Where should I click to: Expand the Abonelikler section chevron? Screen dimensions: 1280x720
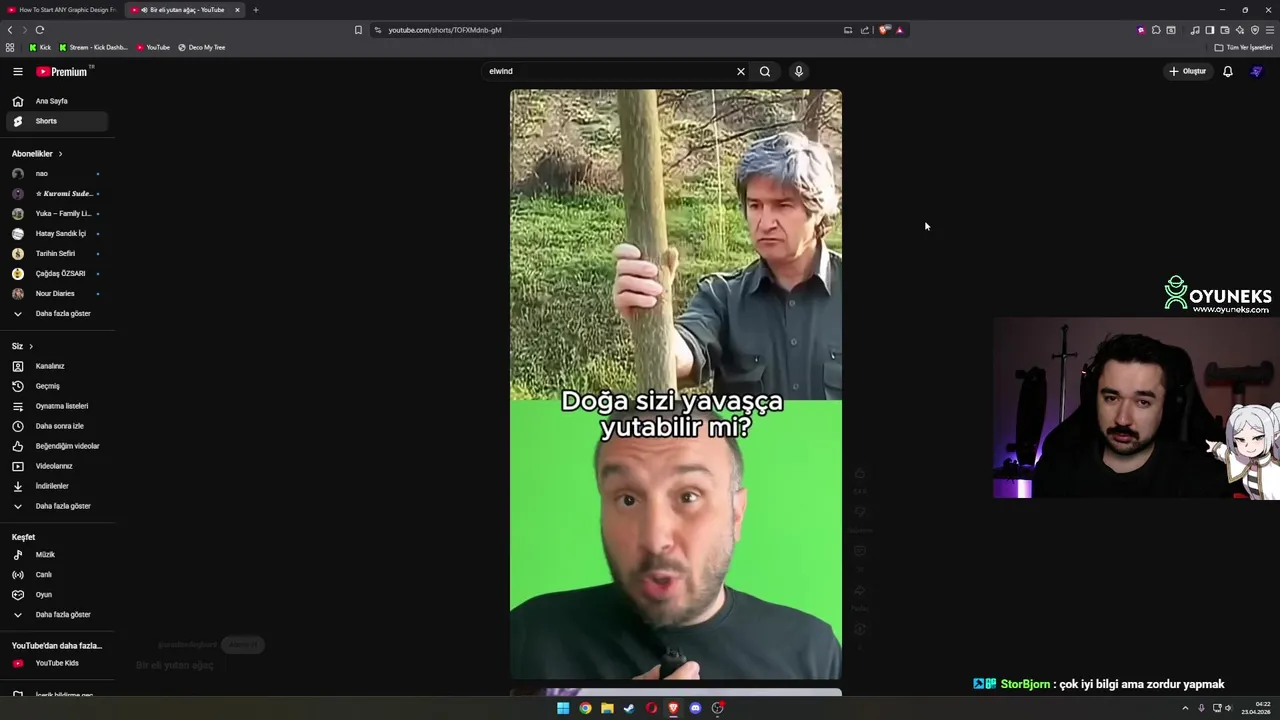(x=60, y=154)
